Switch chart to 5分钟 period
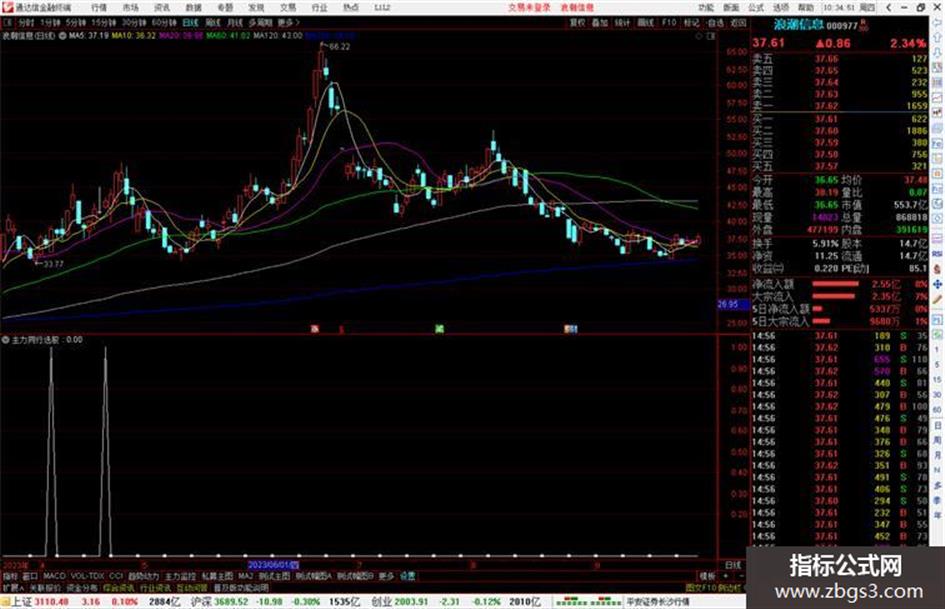This screenshot has height=609, width=945. (x=76, y=22)
